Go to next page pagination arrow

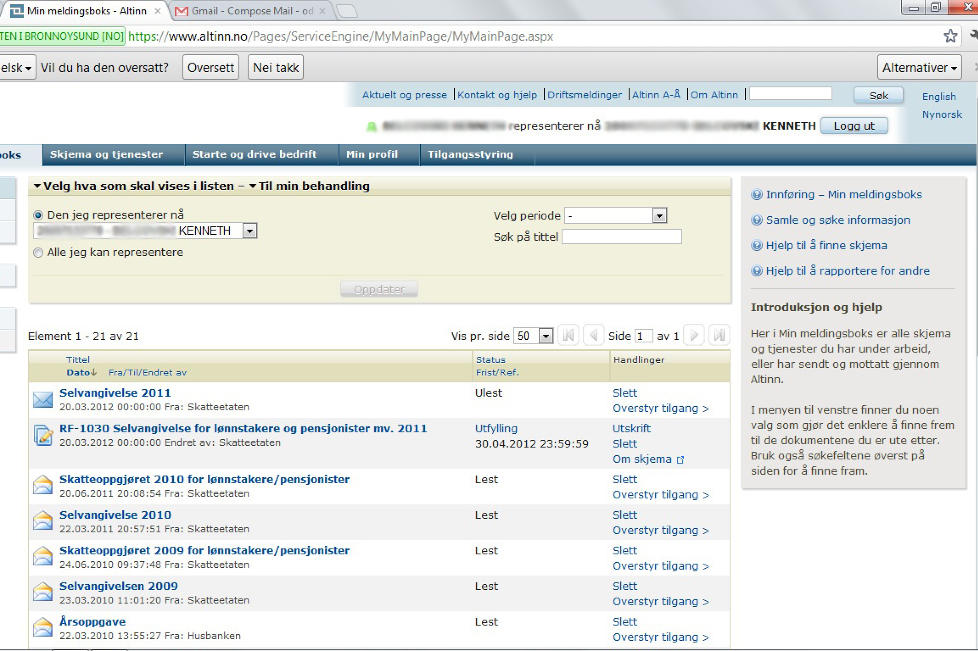(x=694, y=335)
